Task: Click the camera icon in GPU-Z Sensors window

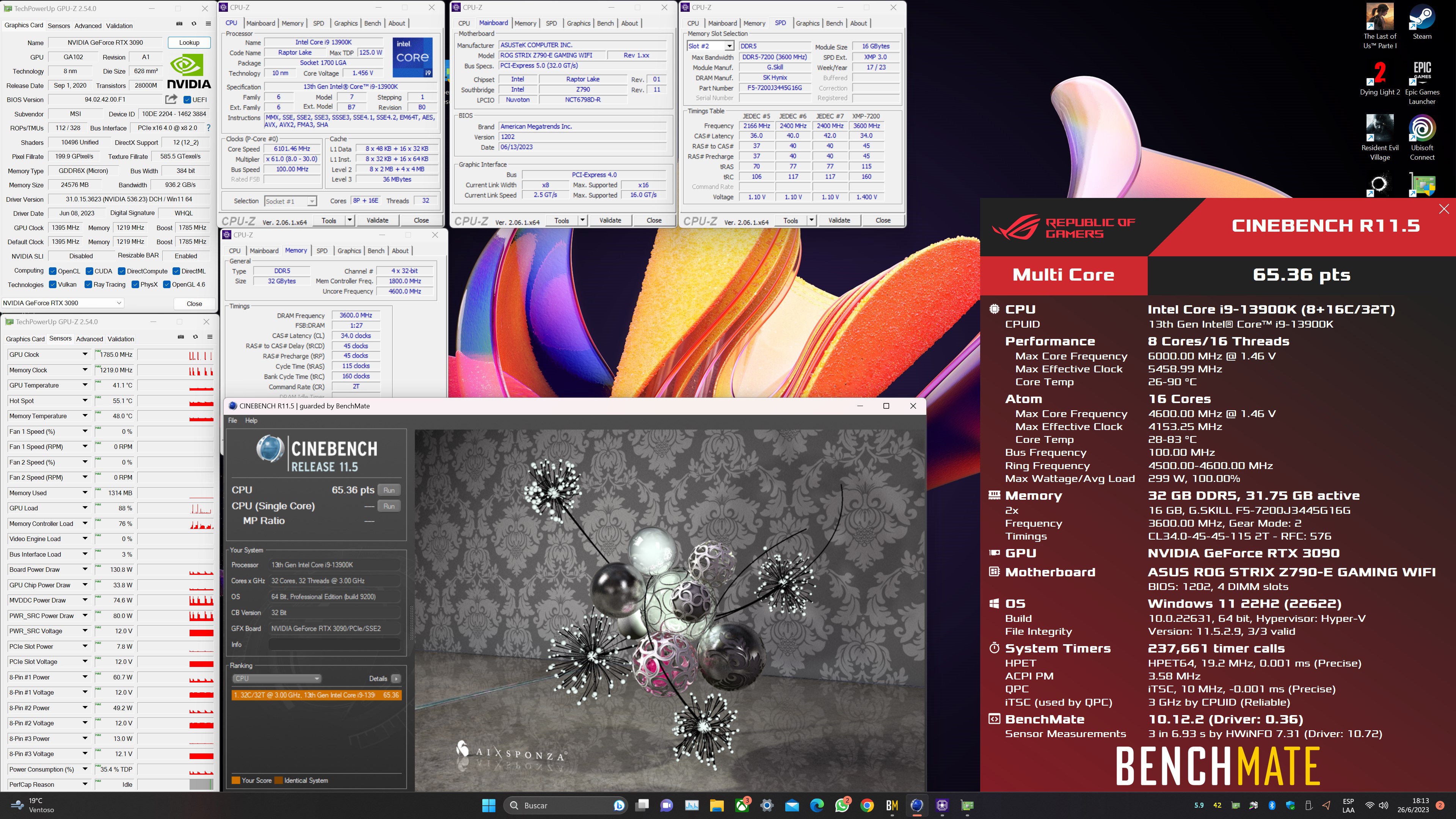Action: tap(181, 337)
